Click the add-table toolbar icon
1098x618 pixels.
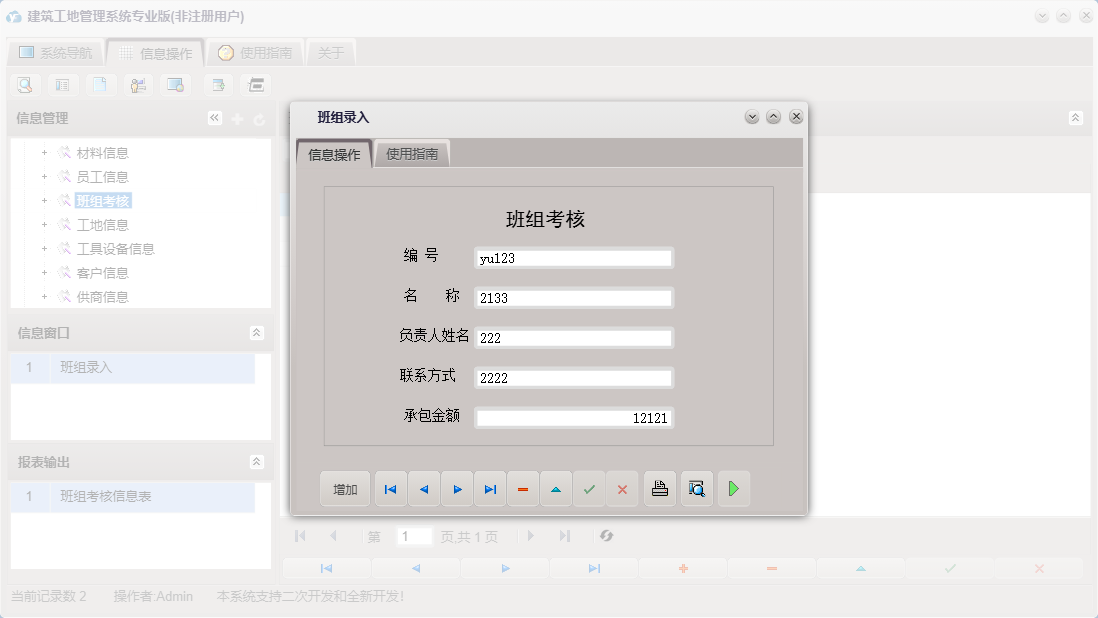point(218,84)
